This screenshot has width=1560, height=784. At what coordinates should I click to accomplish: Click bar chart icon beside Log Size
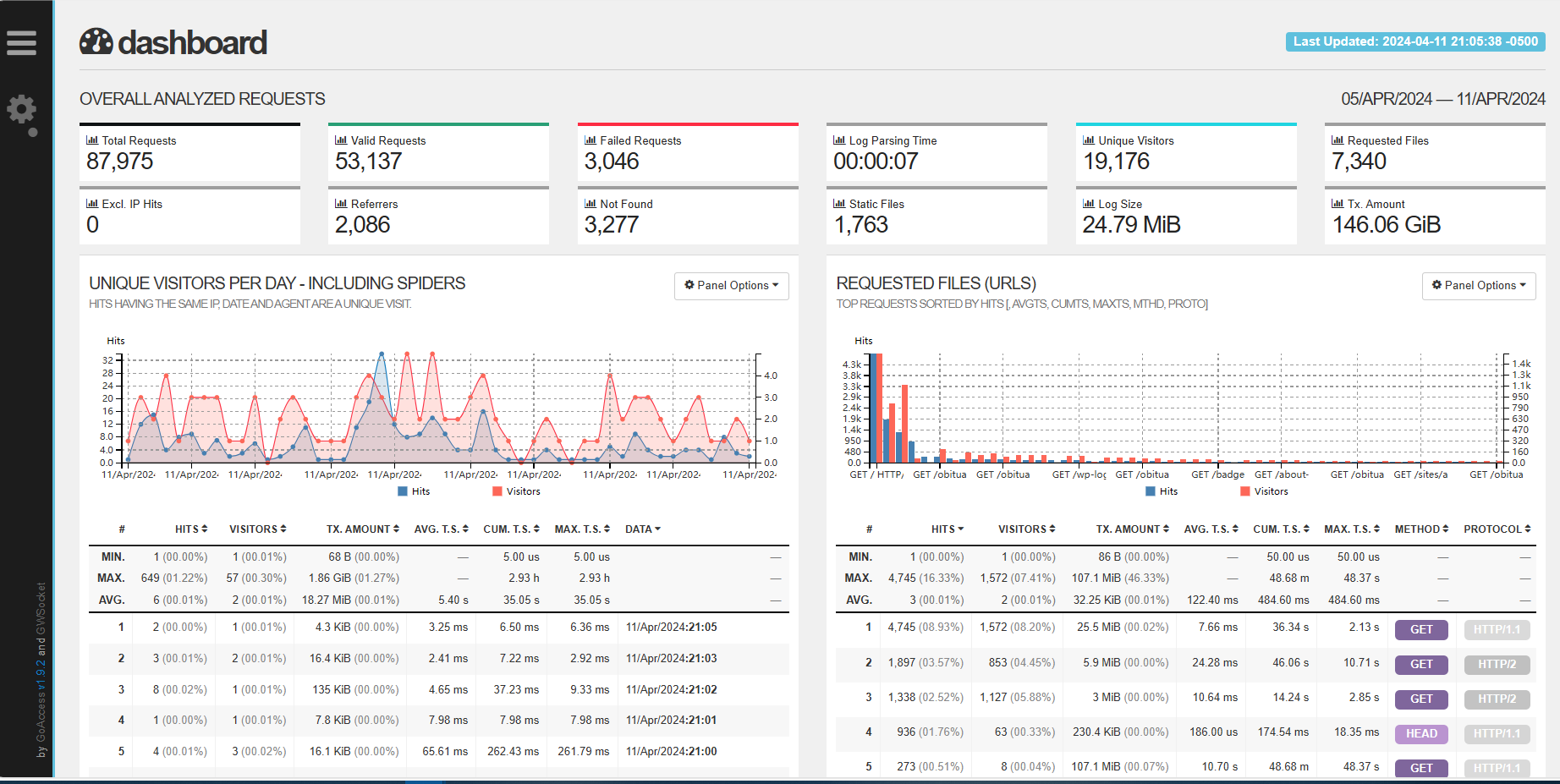coord(1089,204)
